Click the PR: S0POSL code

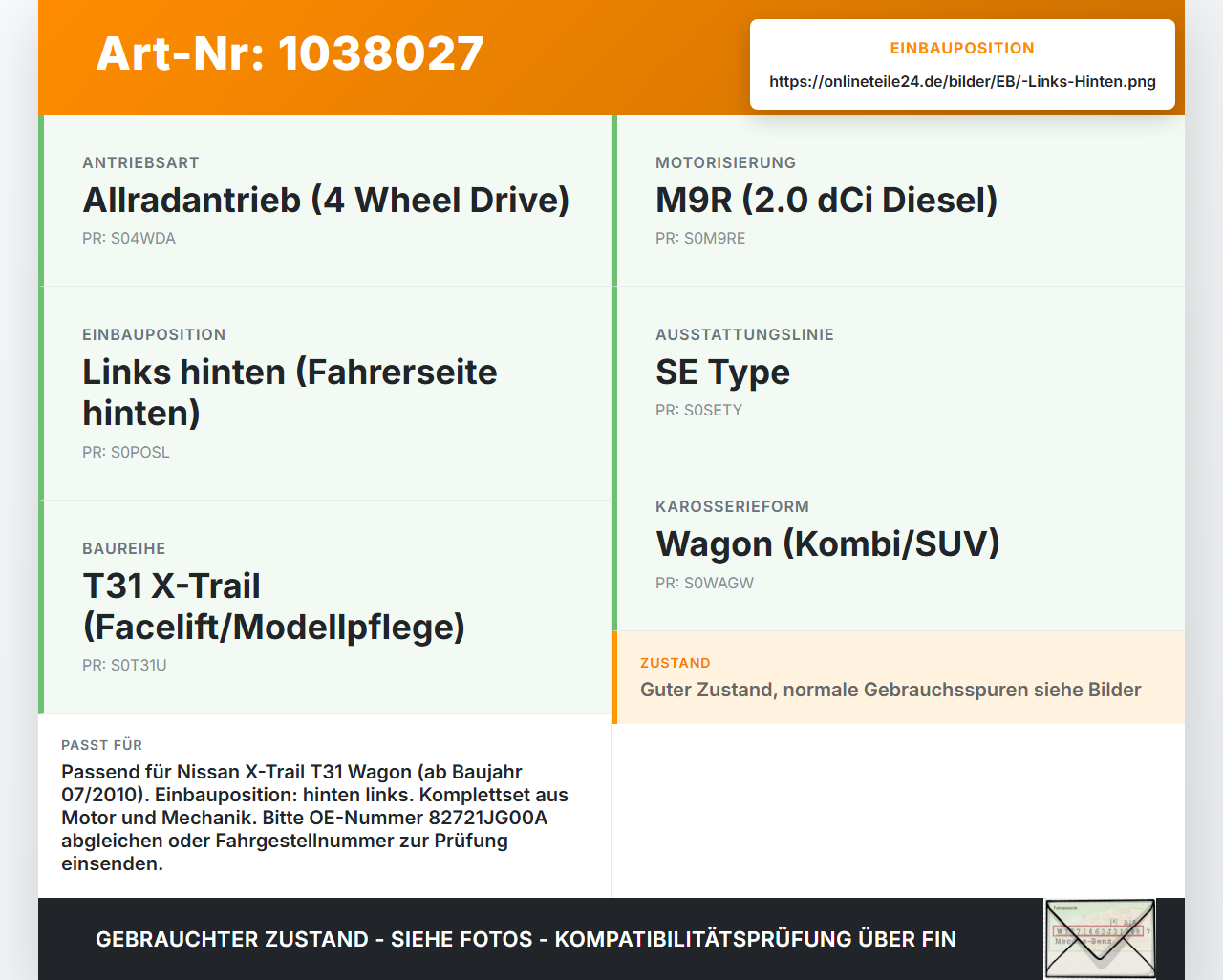click(x=126, y=452)
